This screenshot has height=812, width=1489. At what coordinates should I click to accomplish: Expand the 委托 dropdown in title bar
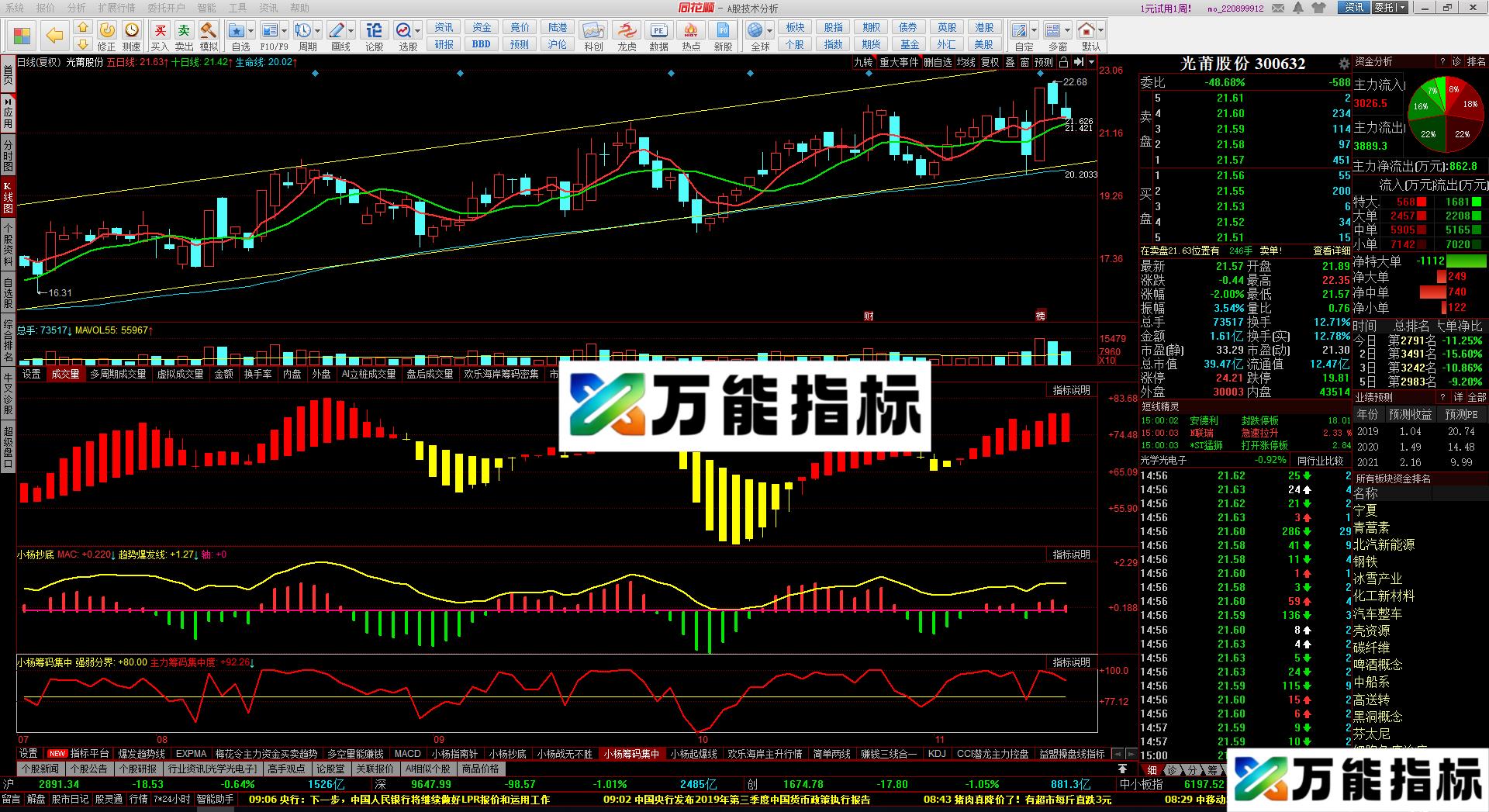point(1408,8)
